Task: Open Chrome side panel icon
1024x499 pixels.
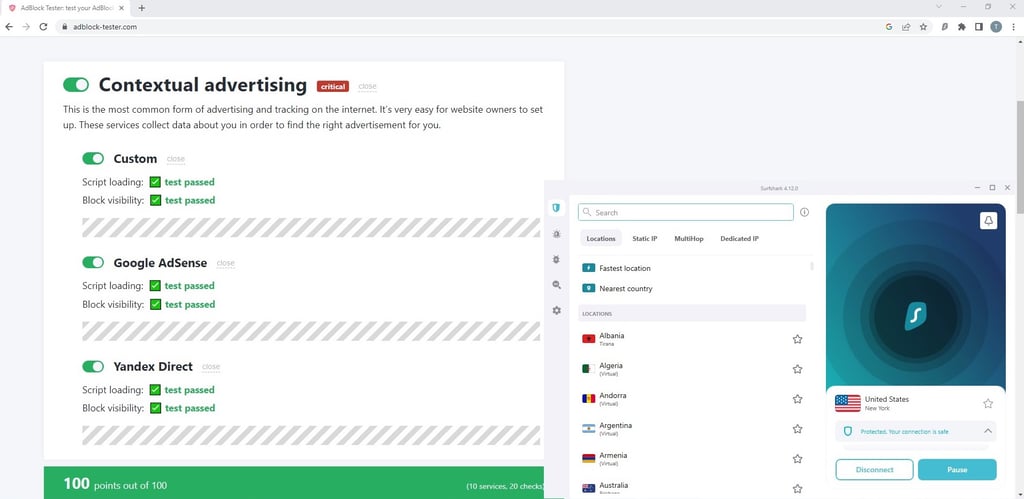Action: point(978,27)
